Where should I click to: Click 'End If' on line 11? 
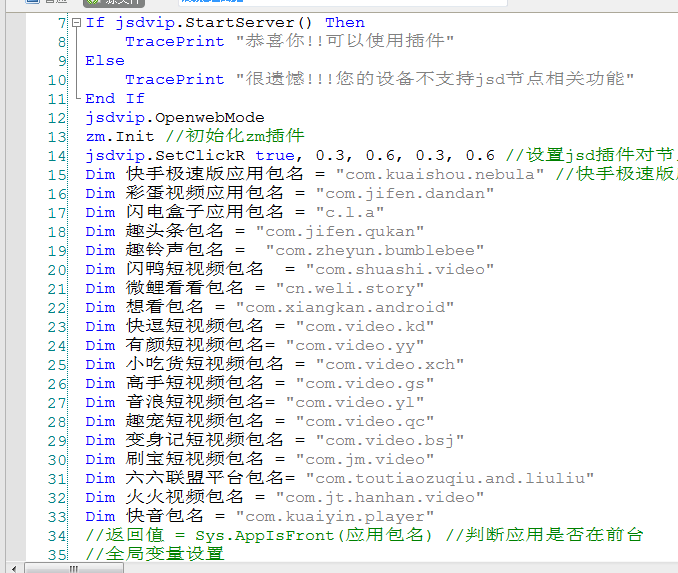115,99
